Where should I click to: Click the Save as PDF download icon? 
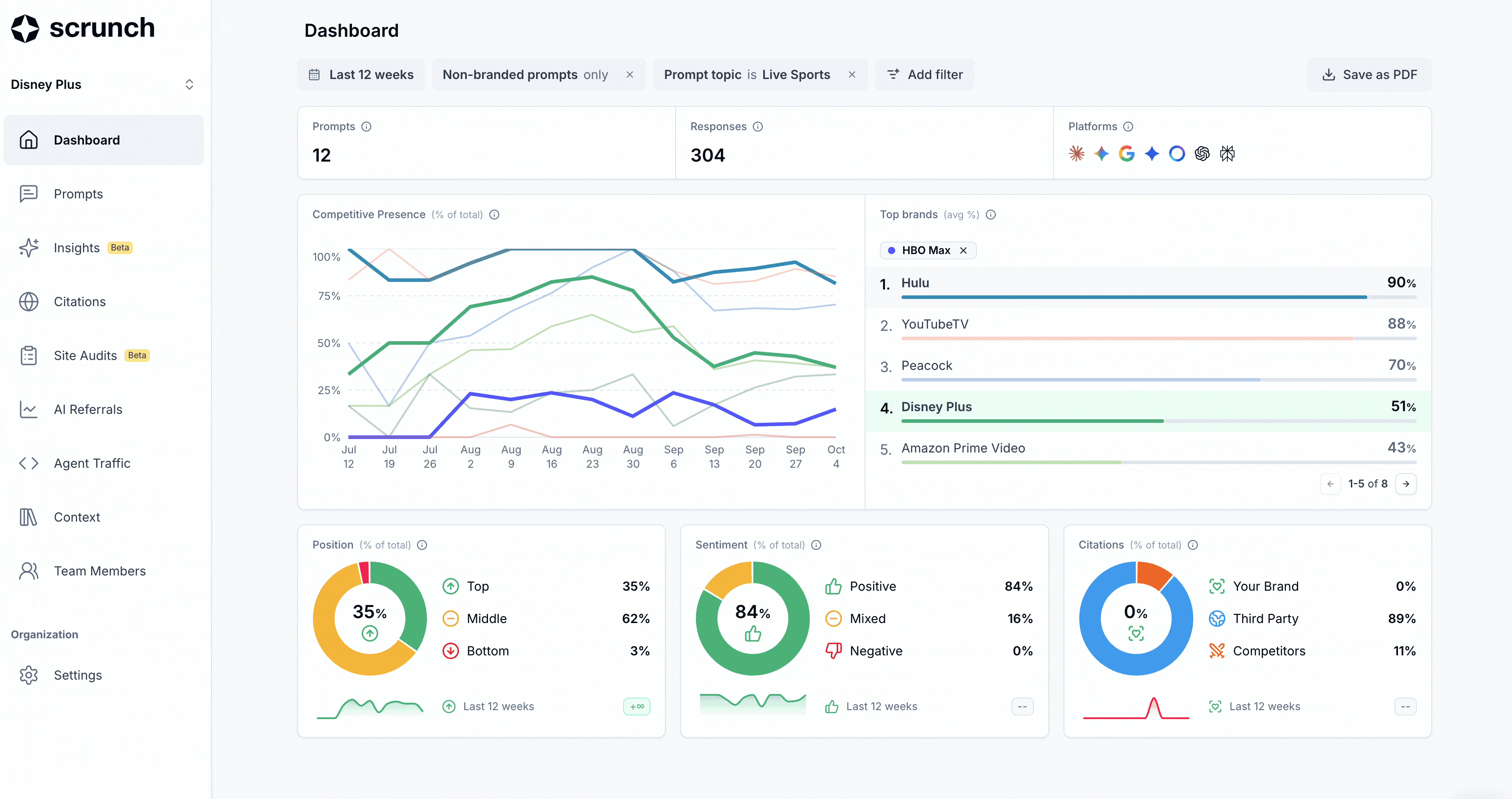[x=1328, y=75]
